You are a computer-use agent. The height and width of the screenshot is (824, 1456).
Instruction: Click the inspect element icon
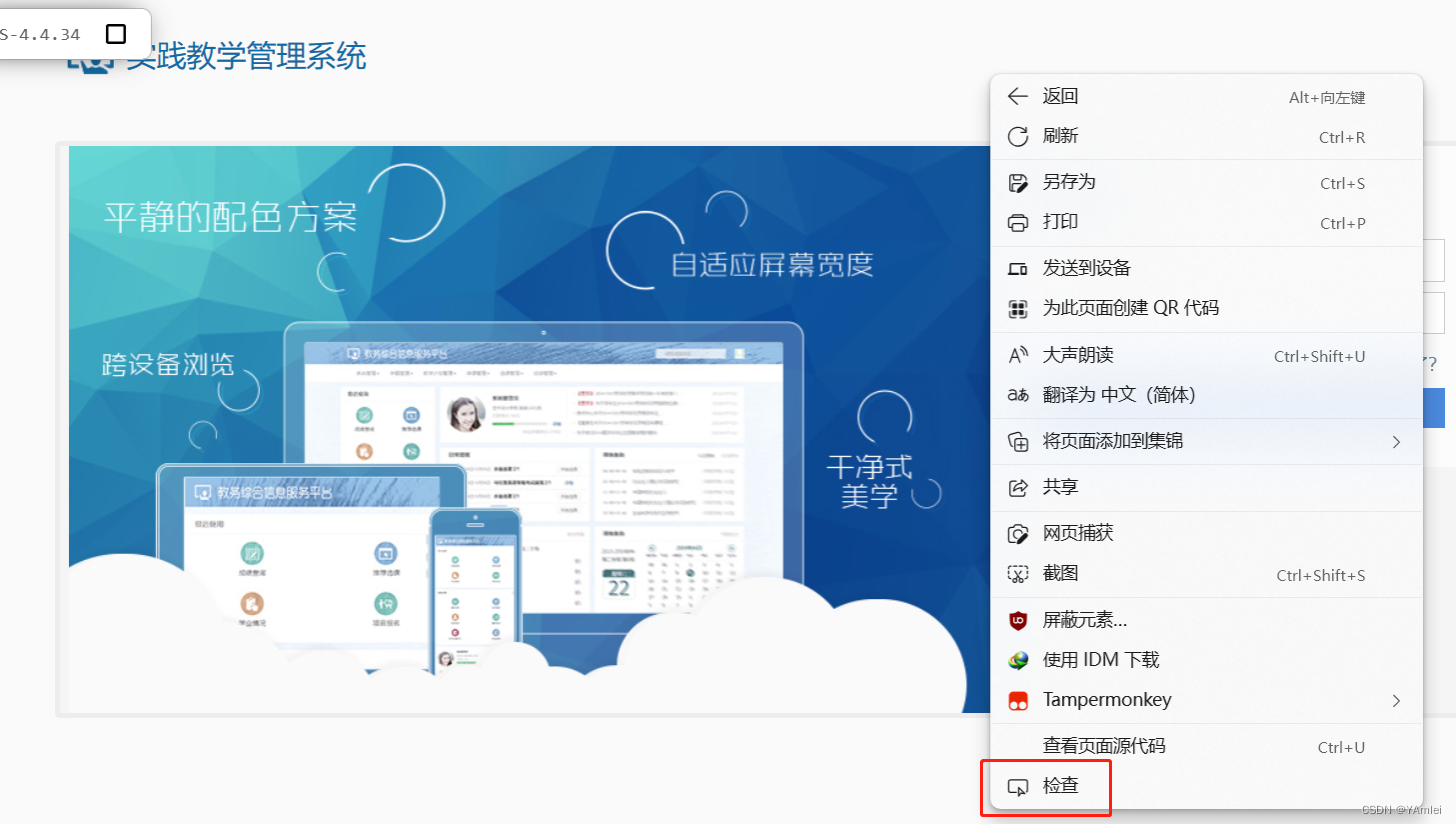pos(1018,787)
